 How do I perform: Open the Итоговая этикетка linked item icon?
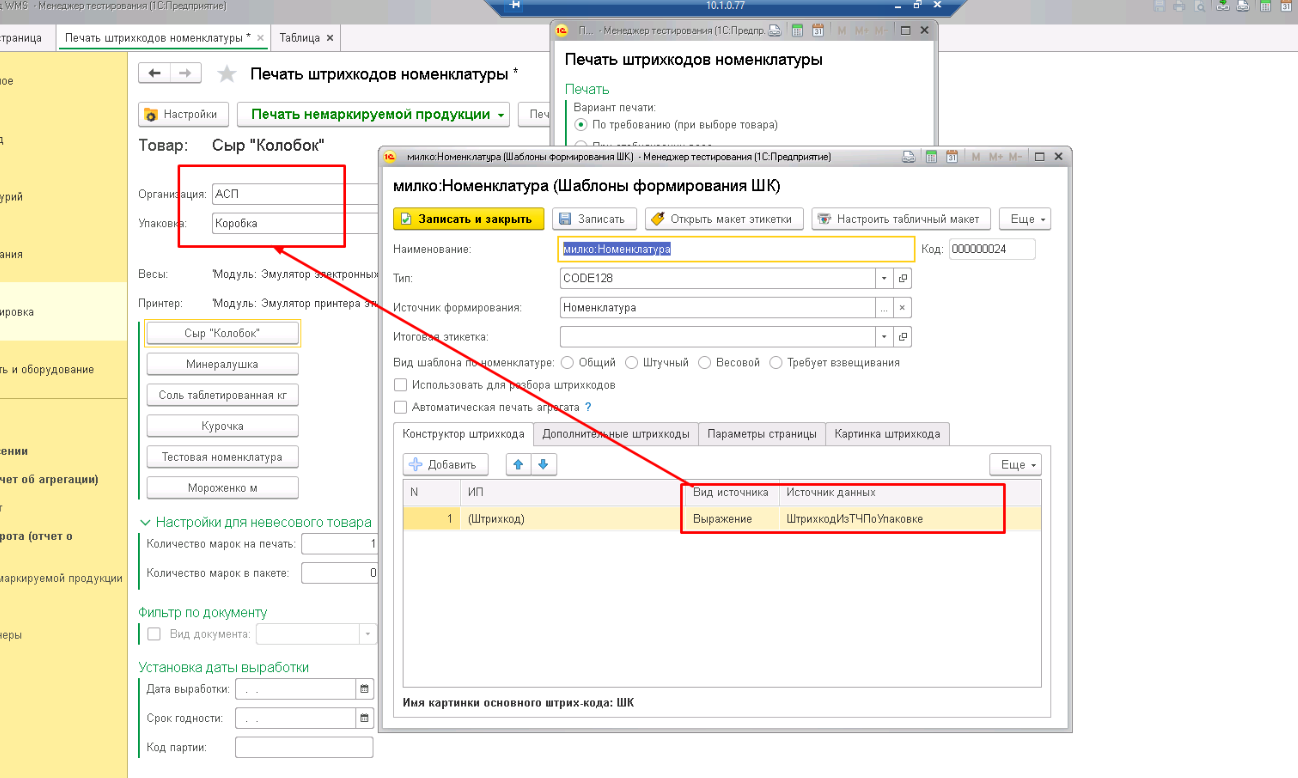902,337
